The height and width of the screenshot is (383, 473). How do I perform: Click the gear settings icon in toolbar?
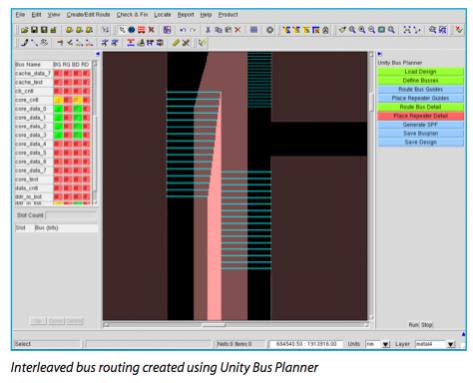[x=270, y=30]
